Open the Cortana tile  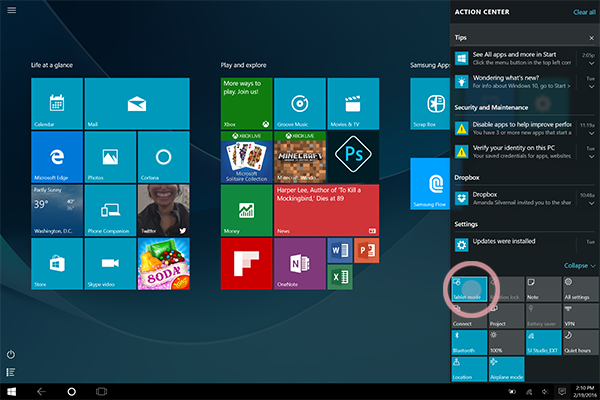[x=163, y=157]
